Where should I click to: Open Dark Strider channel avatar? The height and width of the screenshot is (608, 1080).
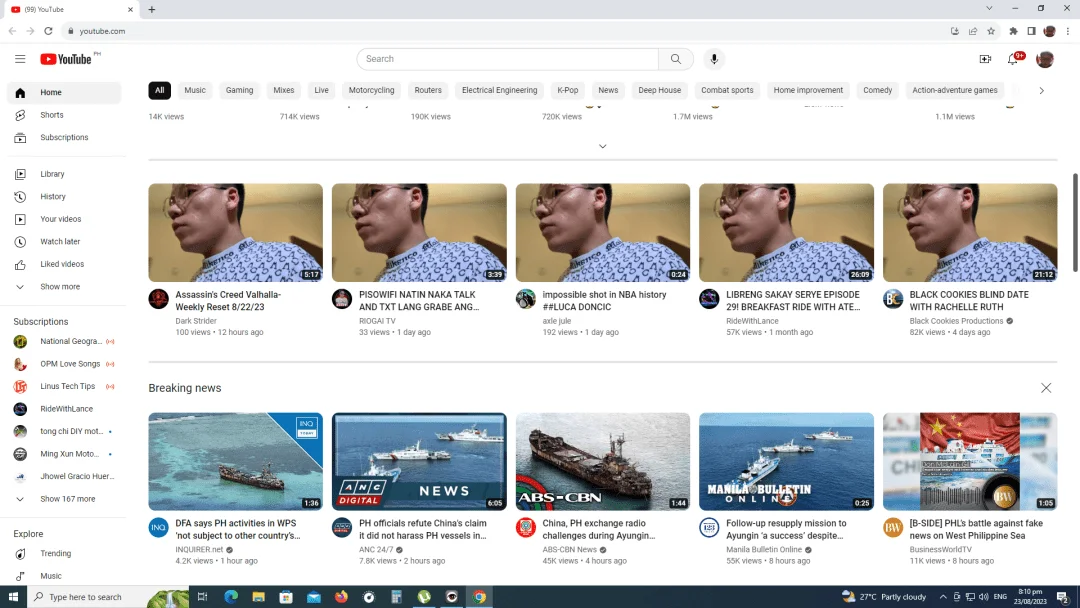[x=158, y=299]
